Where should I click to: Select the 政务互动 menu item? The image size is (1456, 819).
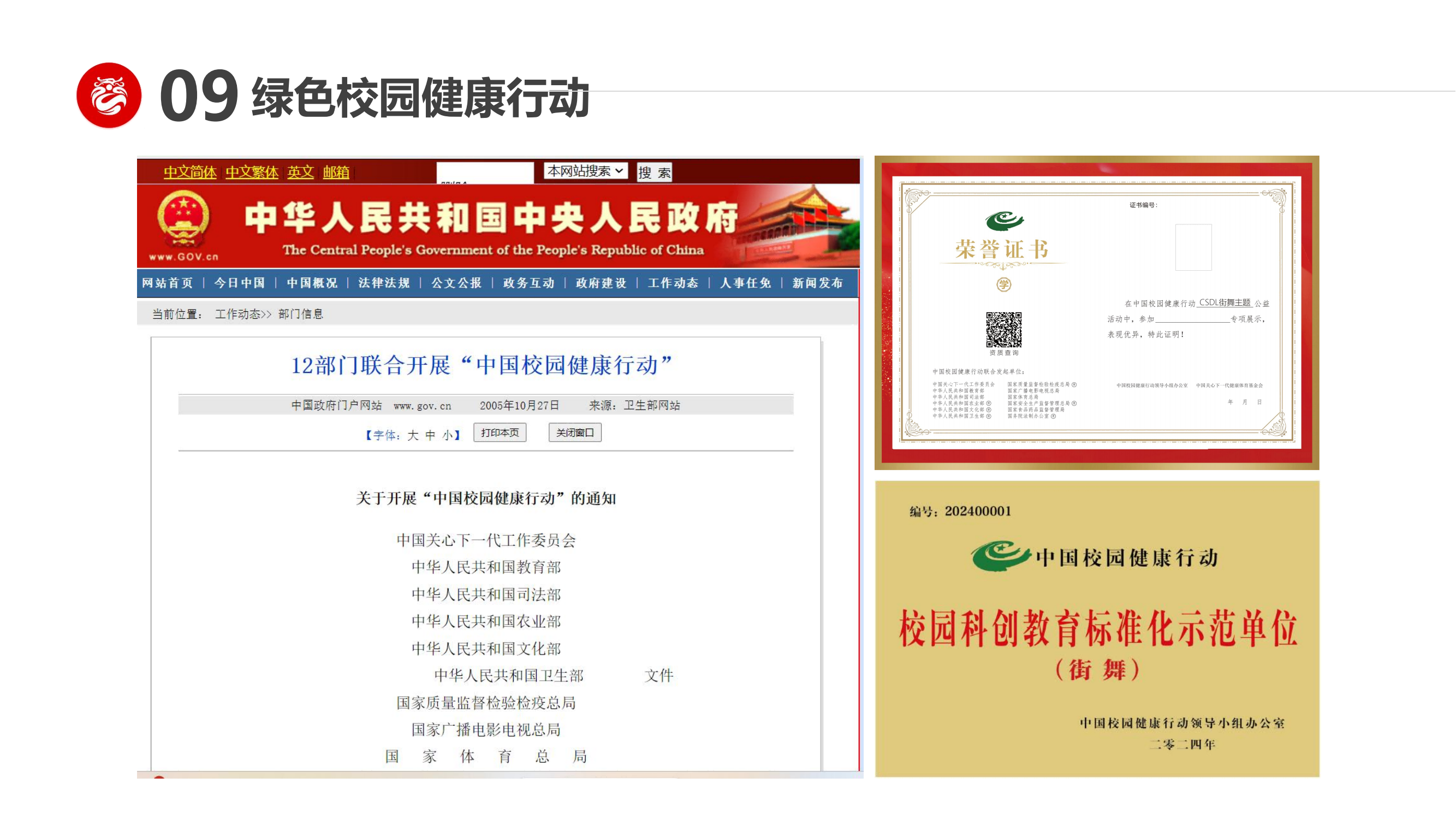click(529, 283)
